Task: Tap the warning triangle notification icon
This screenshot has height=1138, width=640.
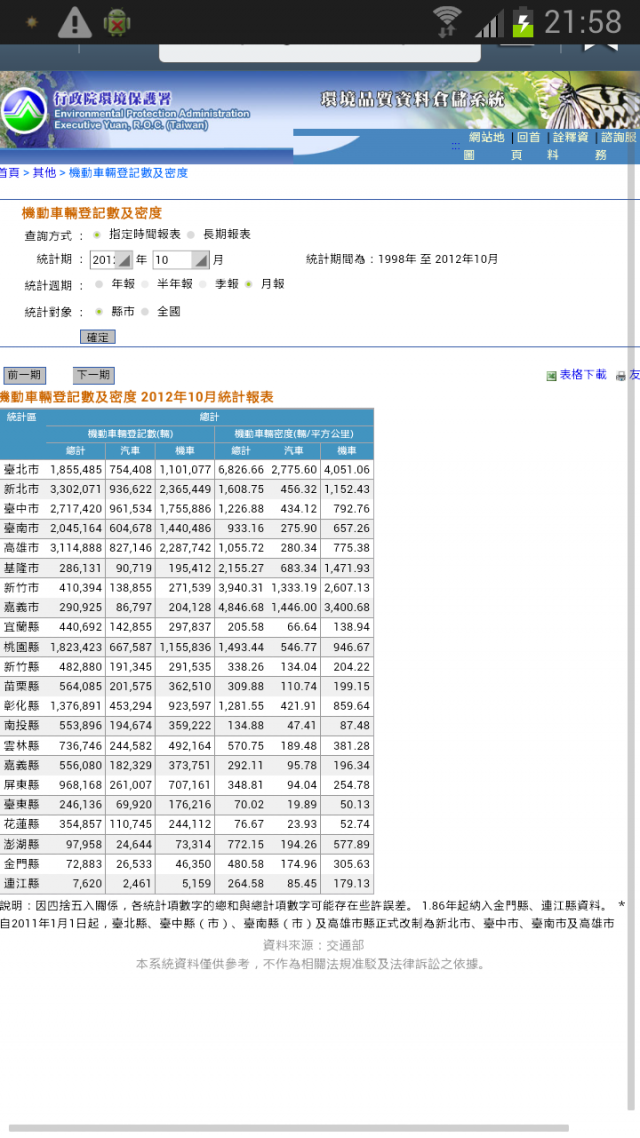Action: [x=75, y=22]
